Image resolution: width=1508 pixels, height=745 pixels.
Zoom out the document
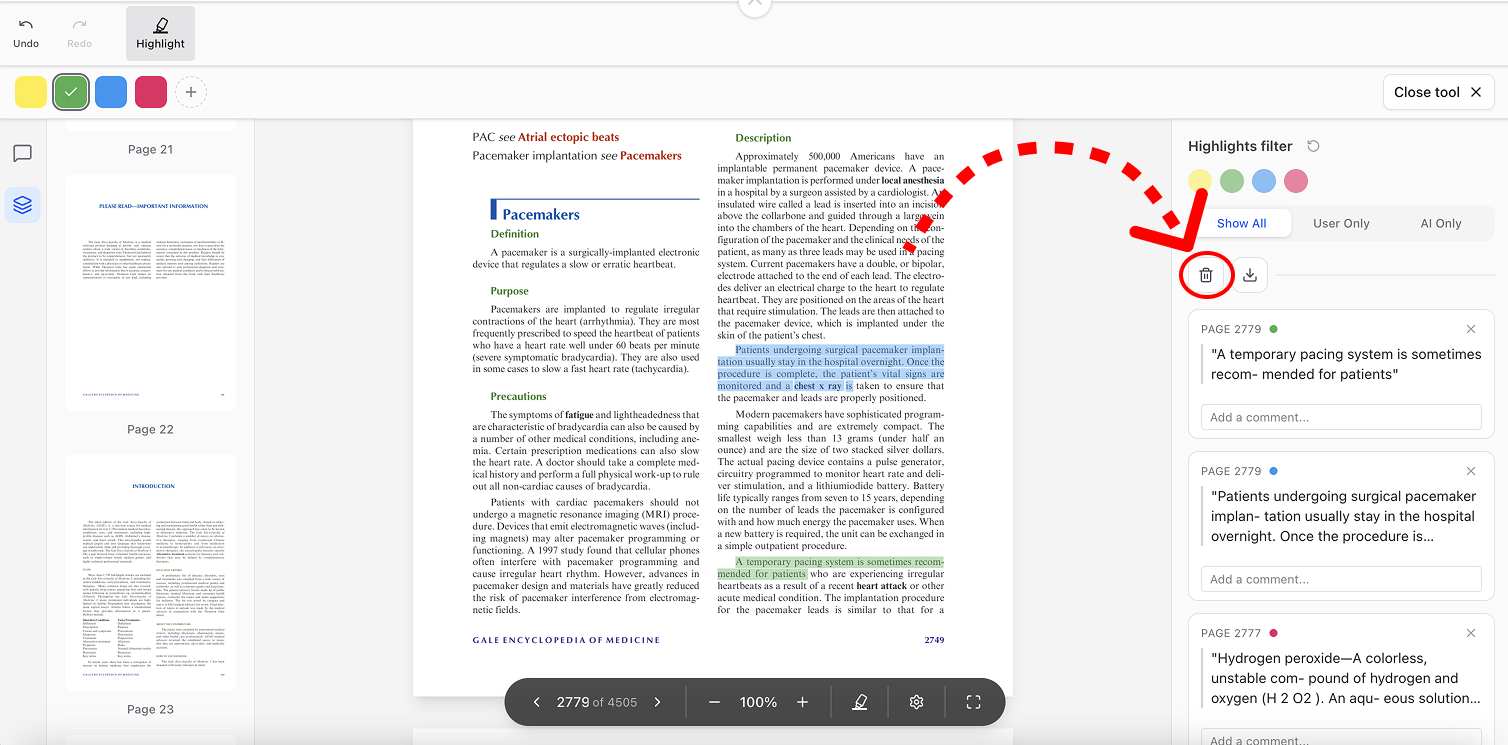tap(714, 701)
